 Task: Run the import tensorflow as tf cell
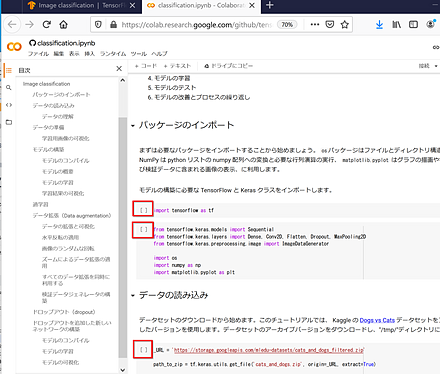click(143, 210)
